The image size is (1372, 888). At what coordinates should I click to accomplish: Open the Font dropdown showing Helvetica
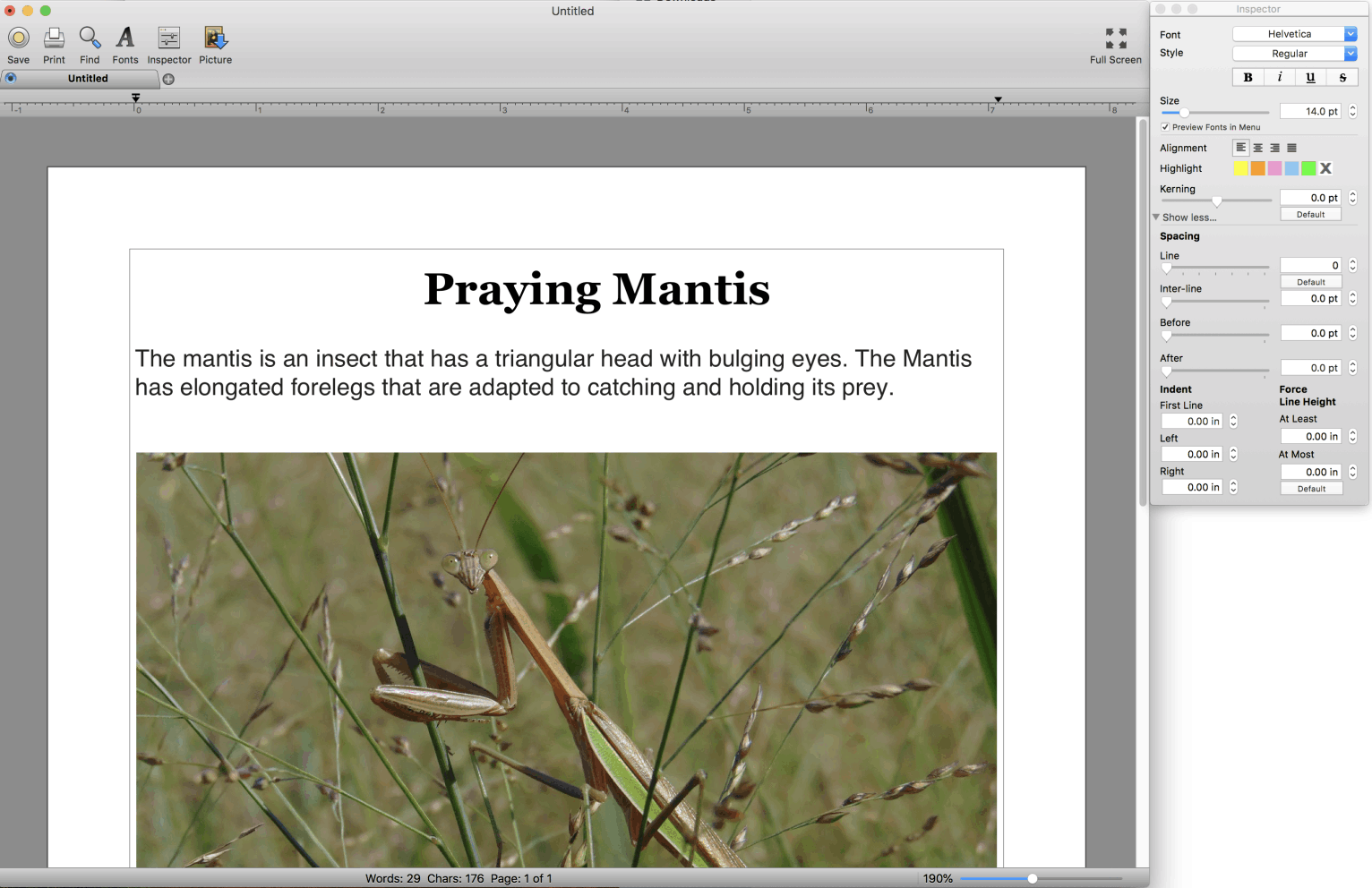point(1295,34)
